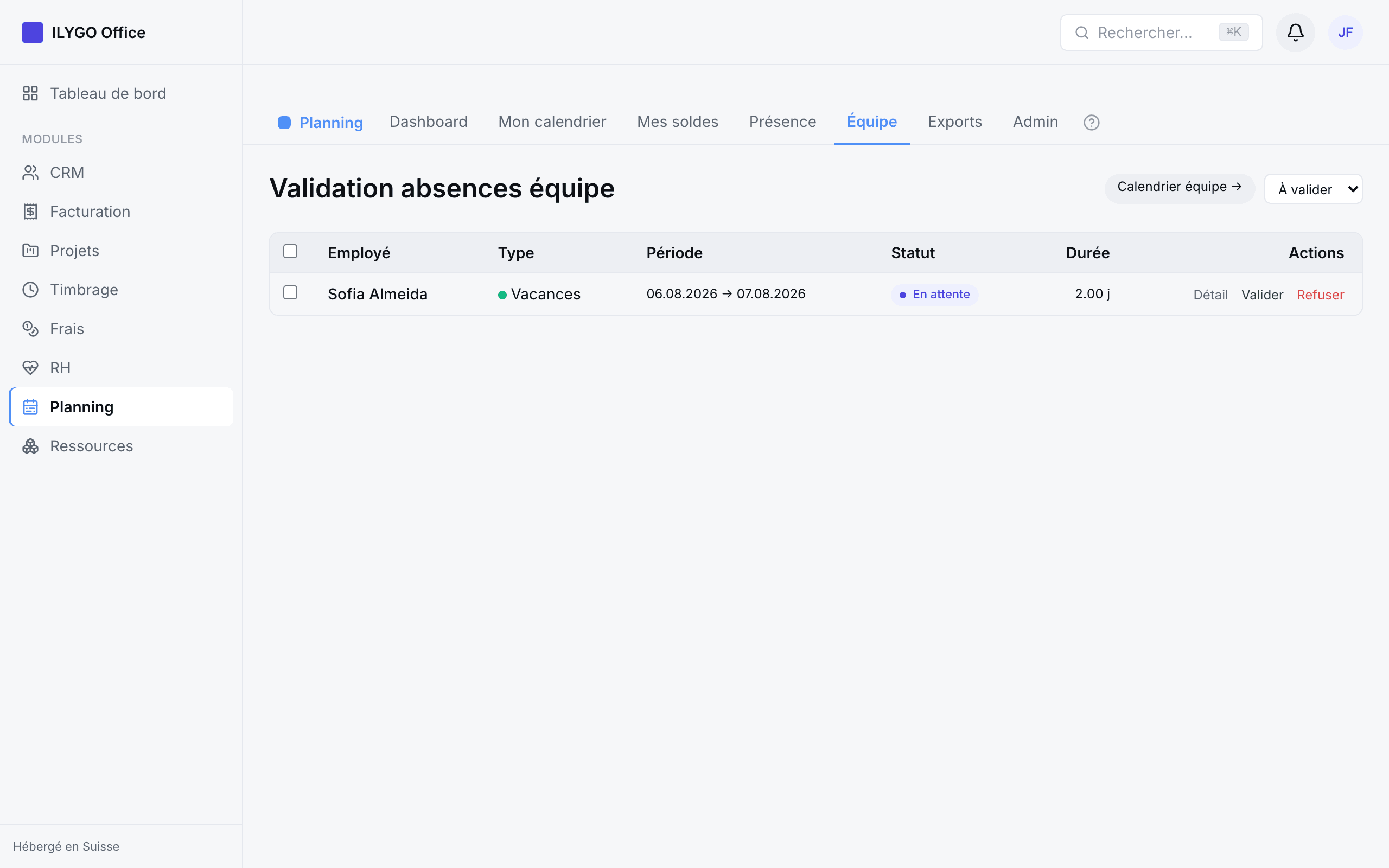Click the help question mark icon
The height and width of the screenshot is (868, 1389).
(x=1091, y=122)
